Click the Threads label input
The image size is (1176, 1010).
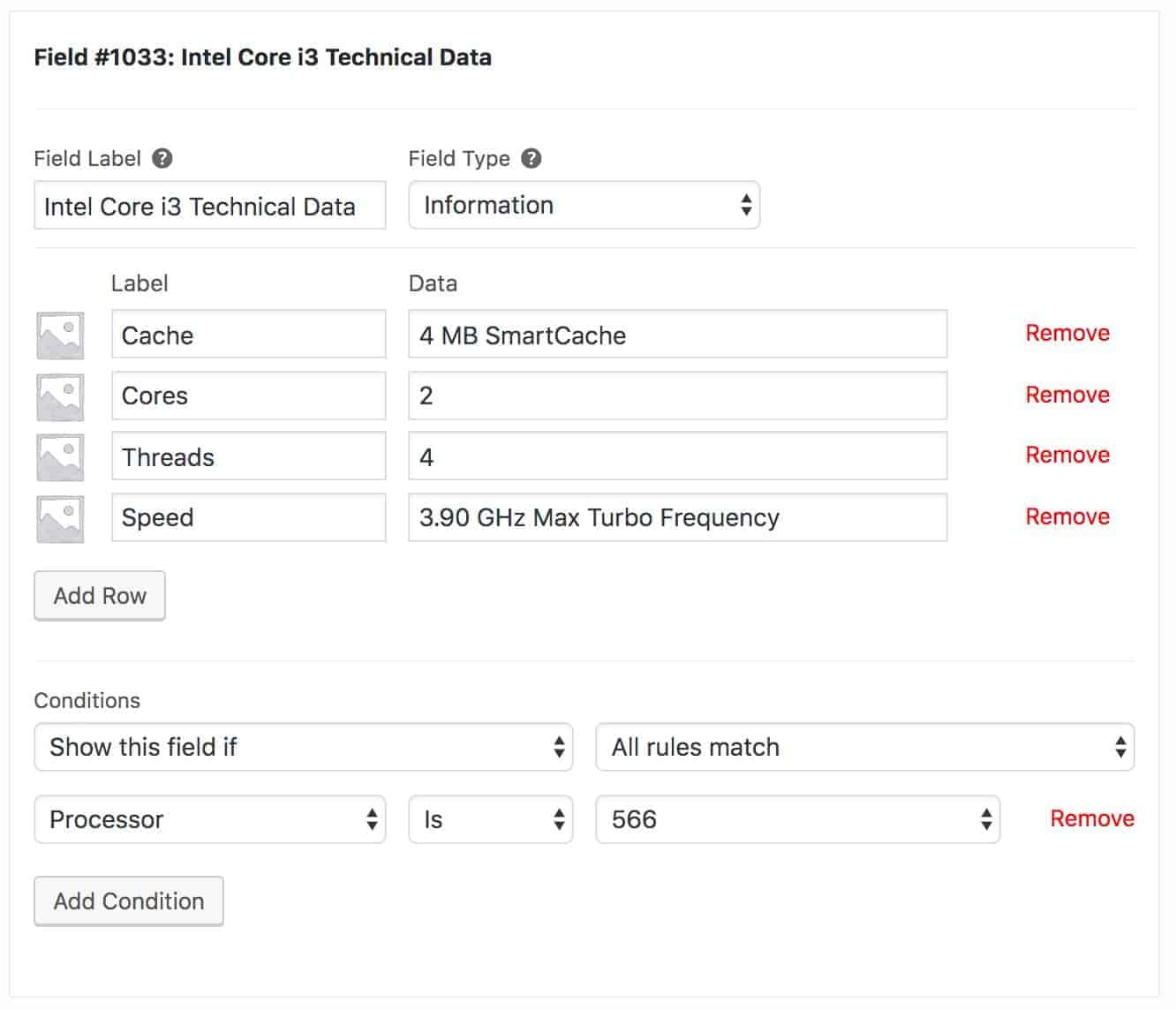pos(248,456)
